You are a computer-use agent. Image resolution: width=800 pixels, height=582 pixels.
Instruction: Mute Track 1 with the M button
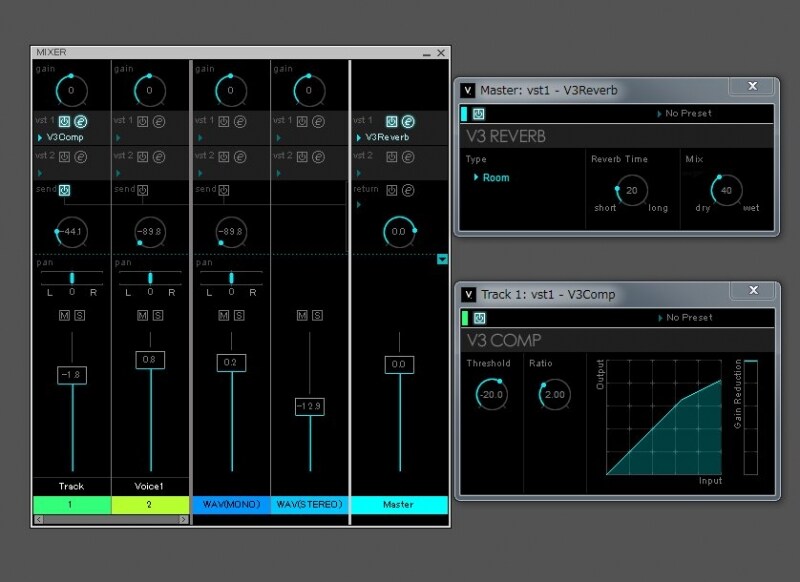click(x=64, y=315)
